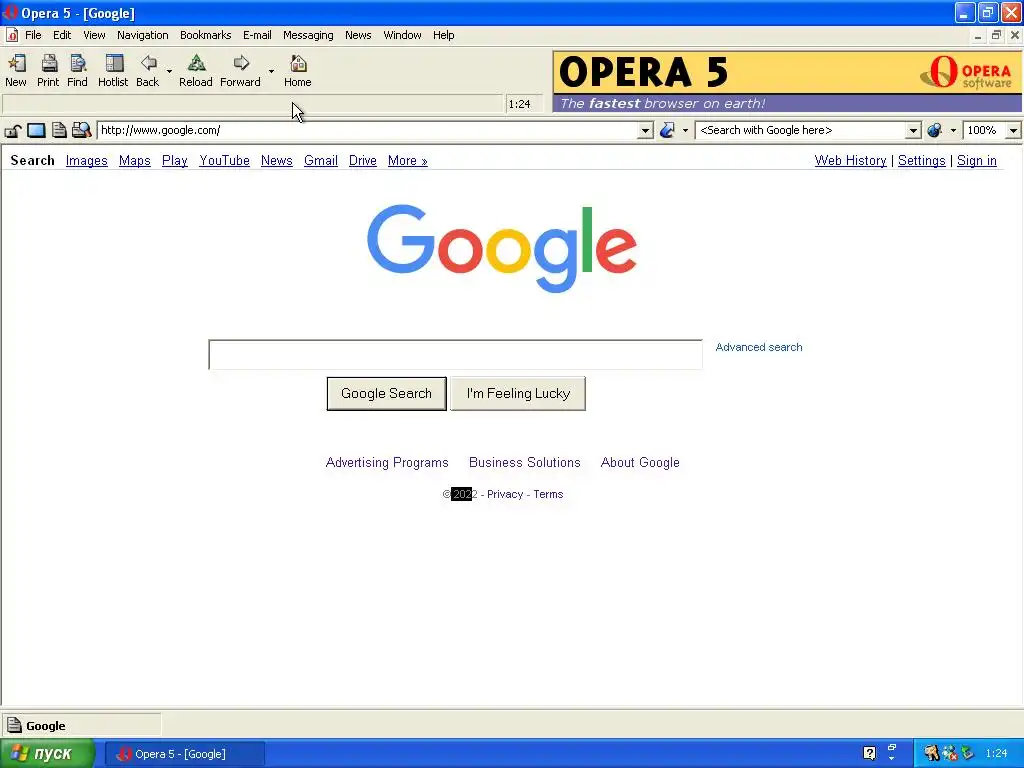Open the Gmail link
The width and height of the screenshot is (1024, 768).
[321, 161]
